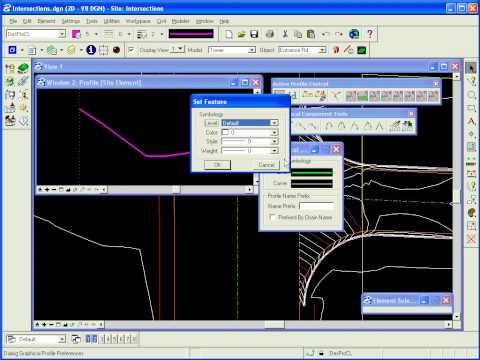480x360 pixels.
Task: Click the color swatch in Set Feature Color field
Action: pos(225,132)
